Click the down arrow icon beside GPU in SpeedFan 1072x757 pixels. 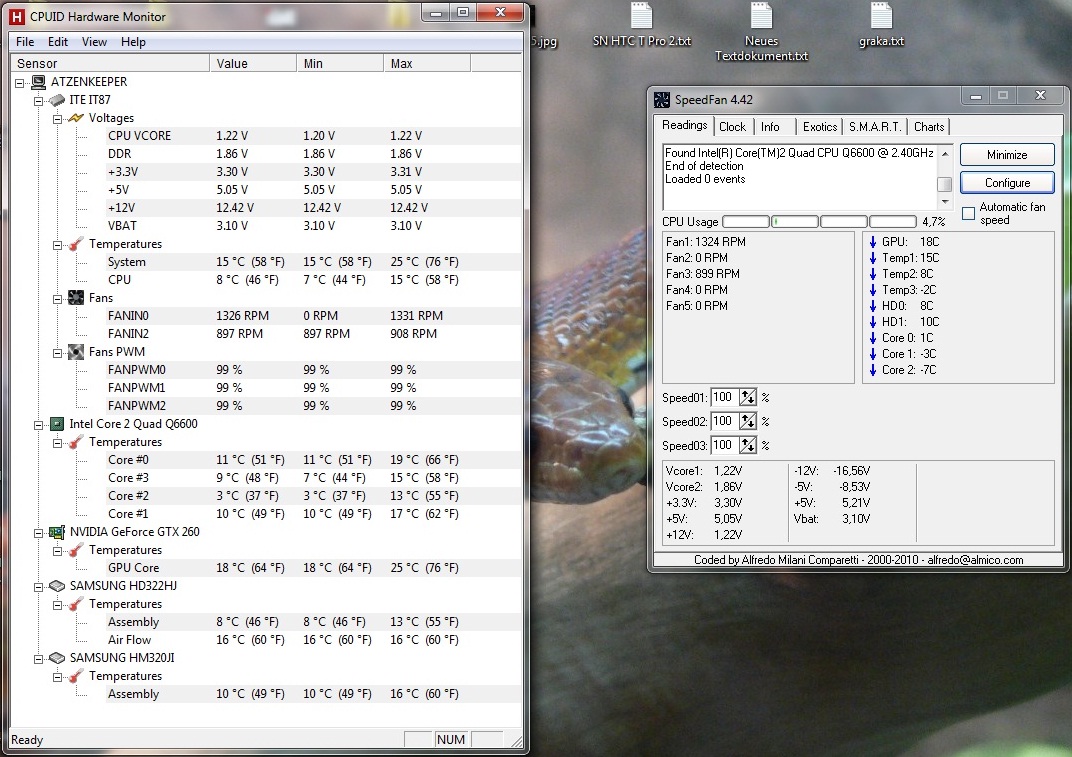873,241
